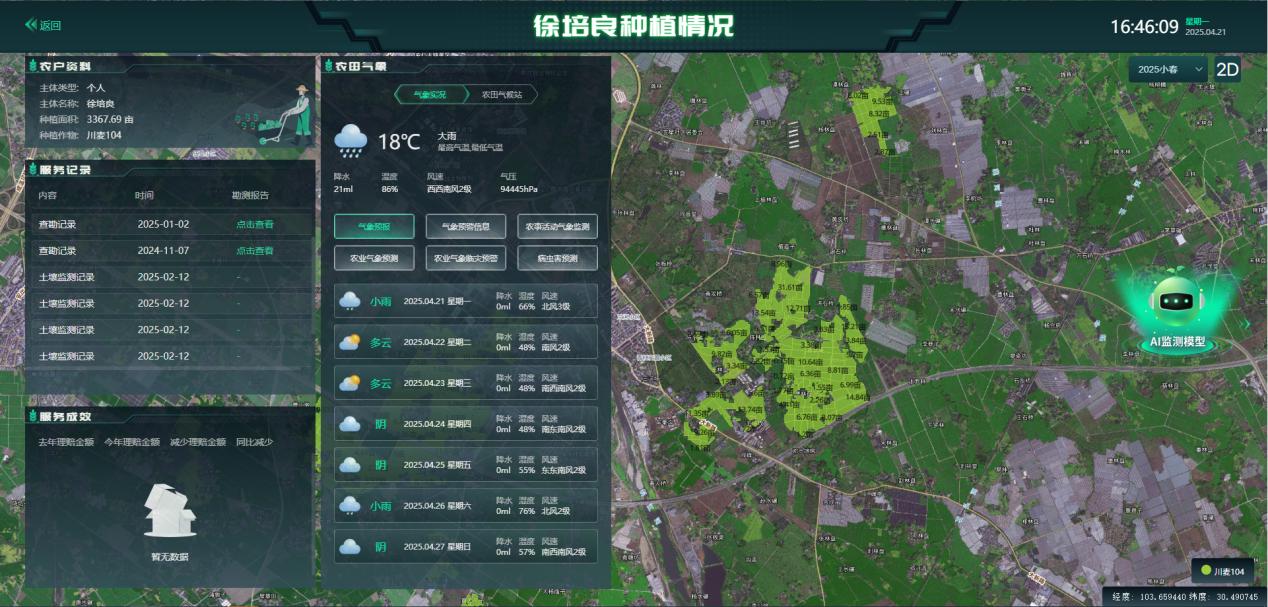Click the empty-data box icon above 暂无数据
Viewport: 1268px width, 607px height.
pos(169,512)
